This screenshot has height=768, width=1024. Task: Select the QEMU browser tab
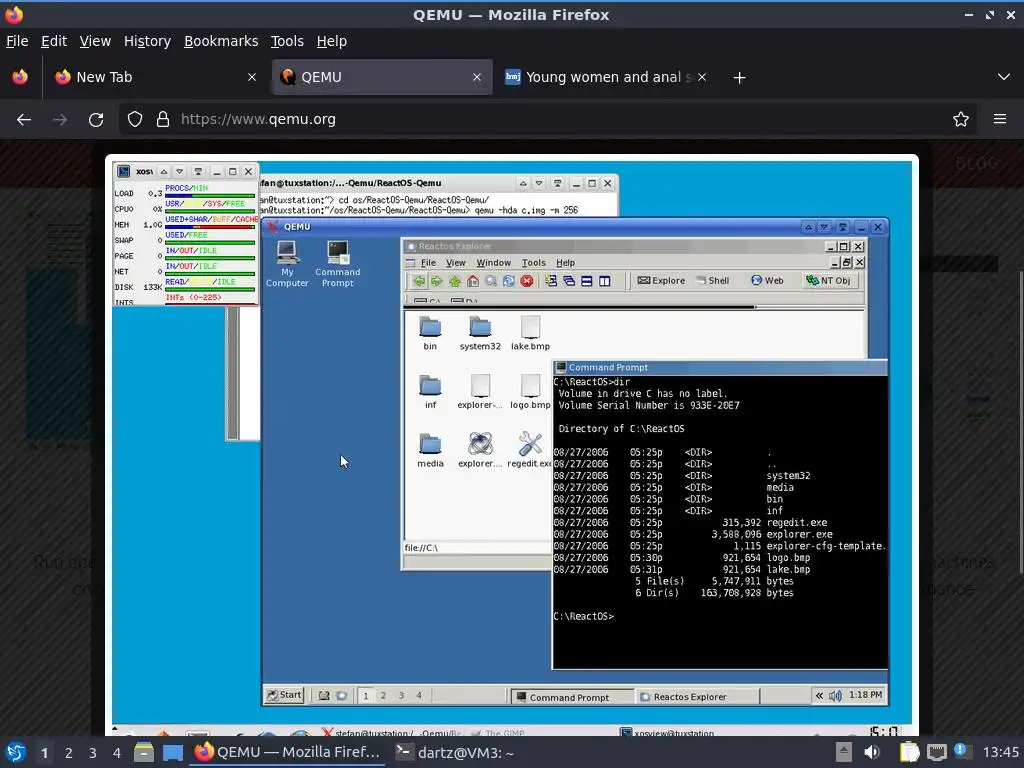pyautogui.click(x=382, y=77)
